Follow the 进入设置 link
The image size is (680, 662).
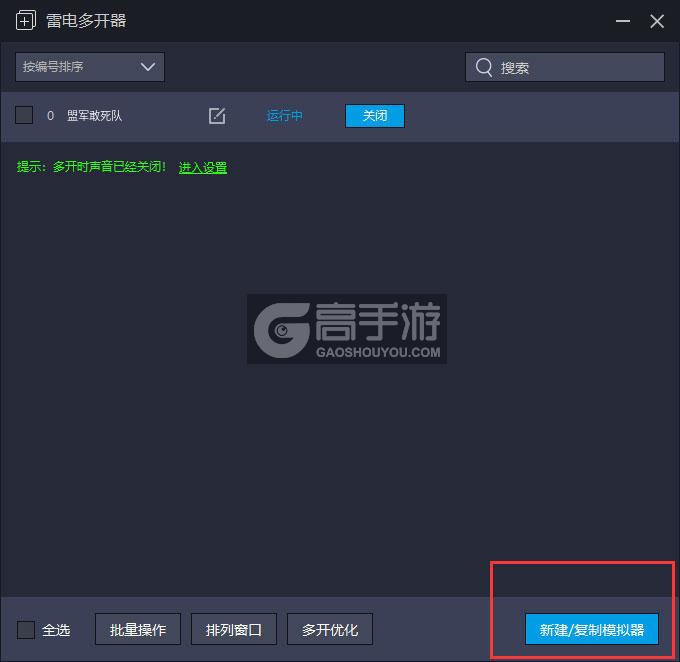pyautogui.click(x=203, y=167)
